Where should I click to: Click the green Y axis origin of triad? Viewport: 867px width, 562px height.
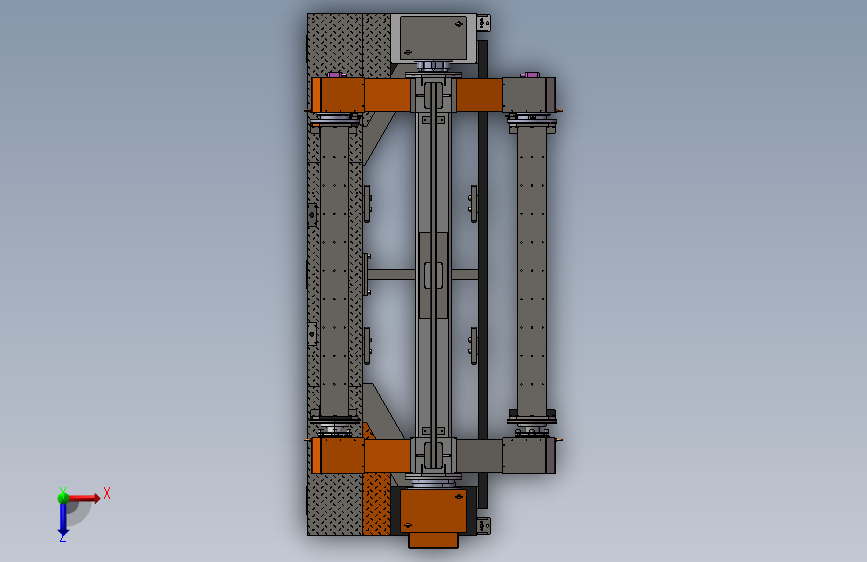tap(63, 497)
